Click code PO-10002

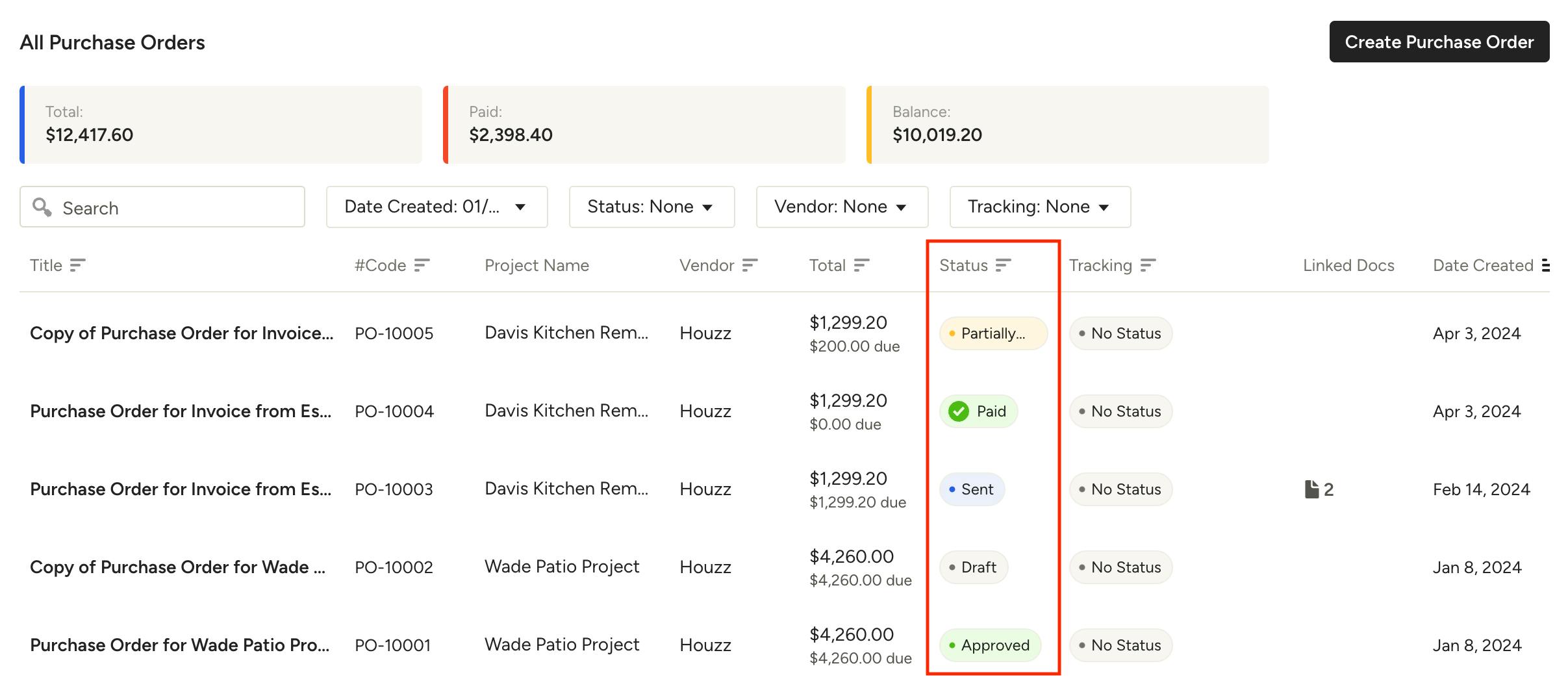tap(394, 567)
